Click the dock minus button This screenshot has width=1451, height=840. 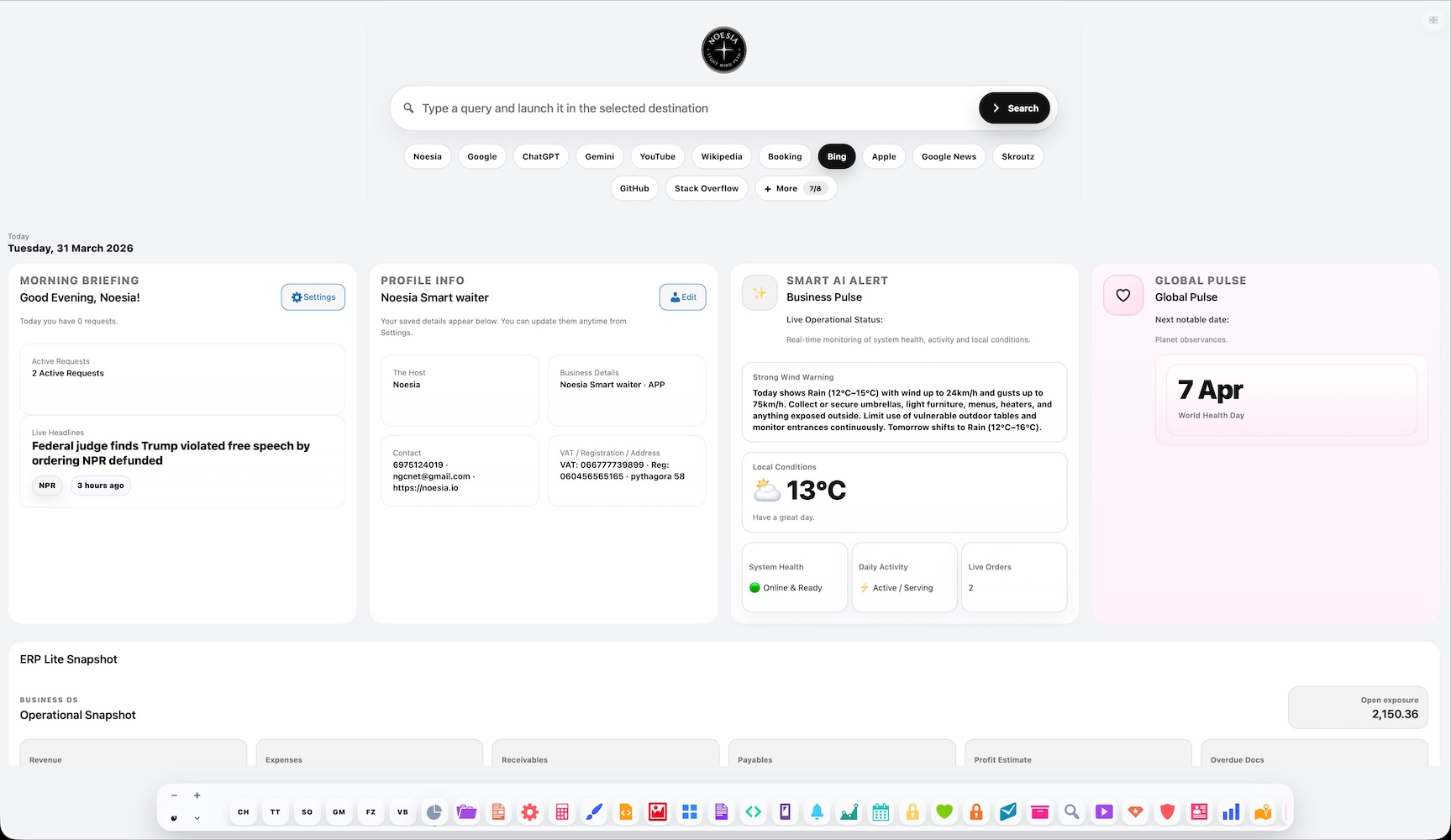coord(174,795)
